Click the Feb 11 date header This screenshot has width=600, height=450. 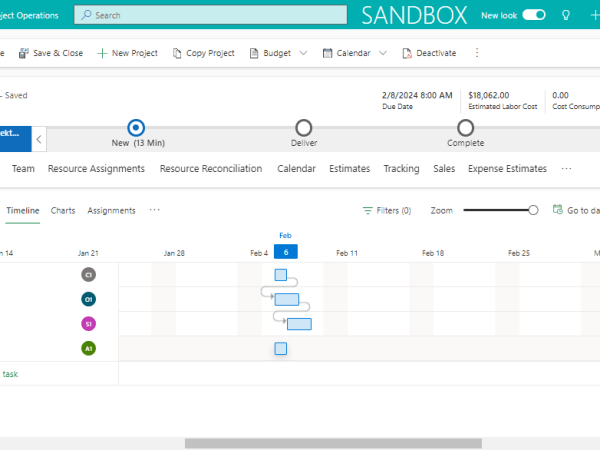pos(347,253)
